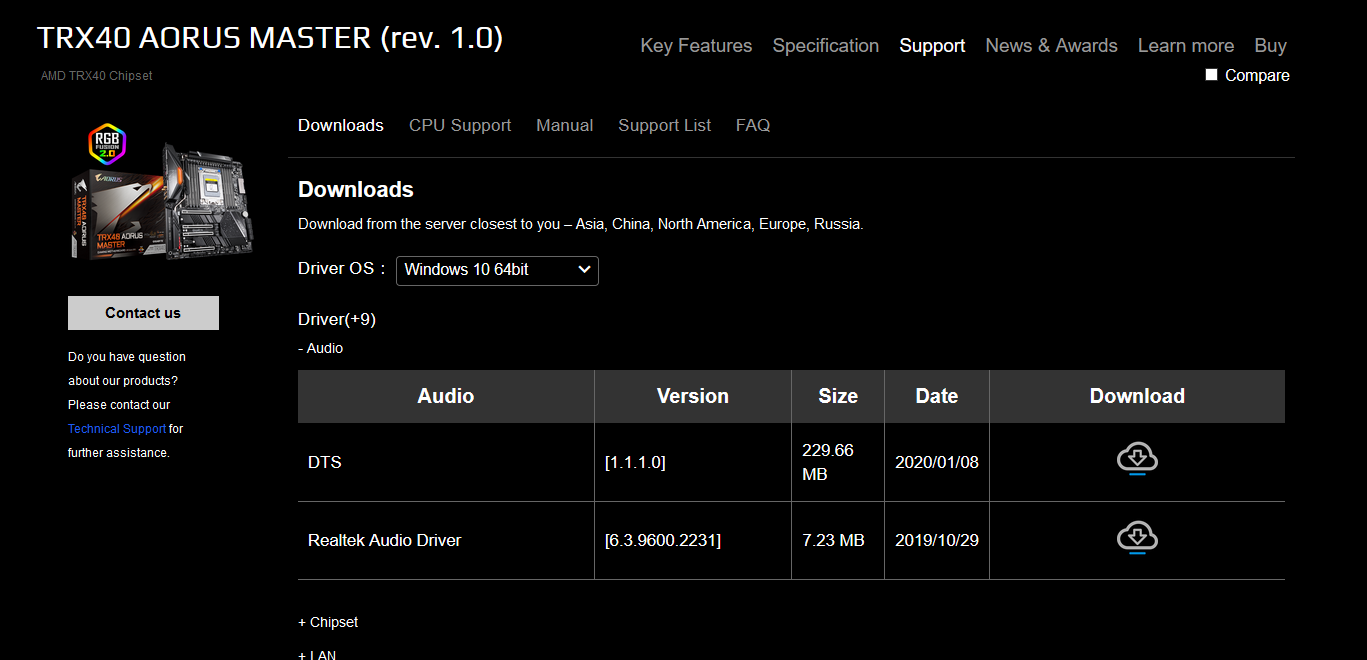Go to the Specification page
1367x660 pixels.
(x=826, y=46)
